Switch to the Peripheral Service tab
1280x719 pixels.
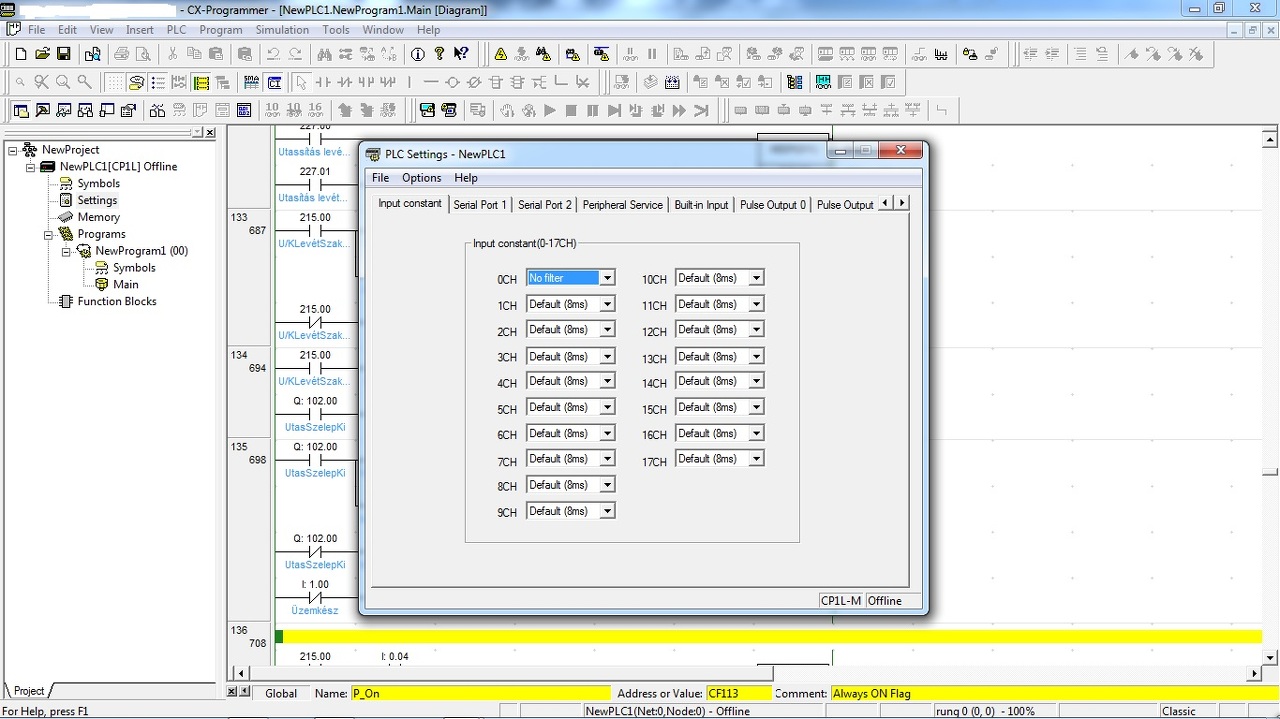pyautogui.click(x=622, y=205)
